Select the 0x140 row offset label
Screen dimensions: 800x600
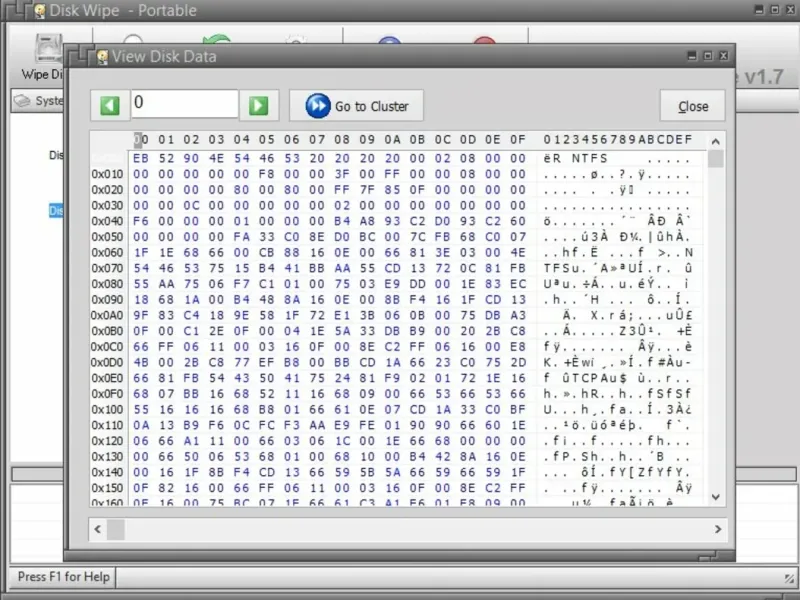107,473
